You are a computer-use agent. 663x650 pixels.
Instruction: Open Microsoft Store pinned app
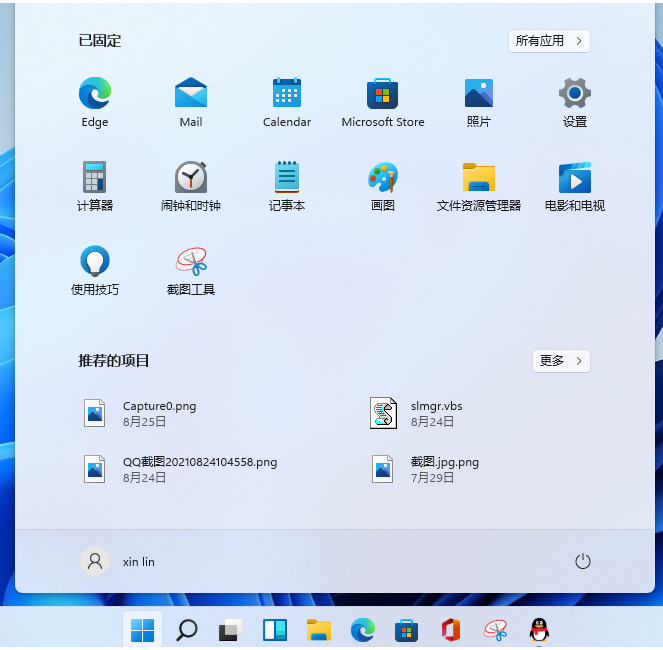(x=383, y=102)
